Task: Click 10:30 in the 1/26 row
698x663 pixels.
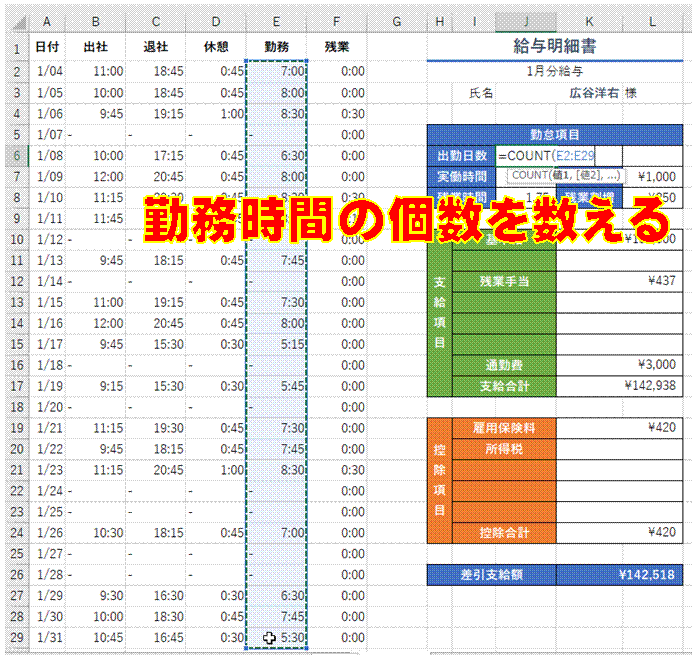Action: 96,533
